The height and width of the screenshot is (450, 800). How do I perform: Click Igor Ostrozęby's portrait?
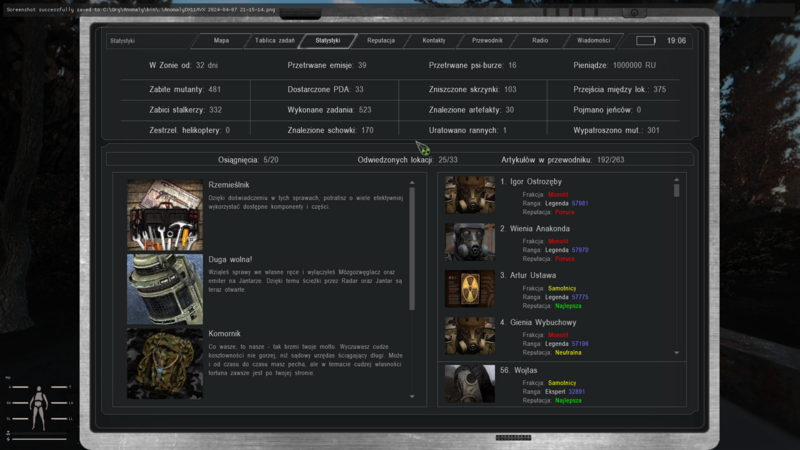tap(469, 195)
